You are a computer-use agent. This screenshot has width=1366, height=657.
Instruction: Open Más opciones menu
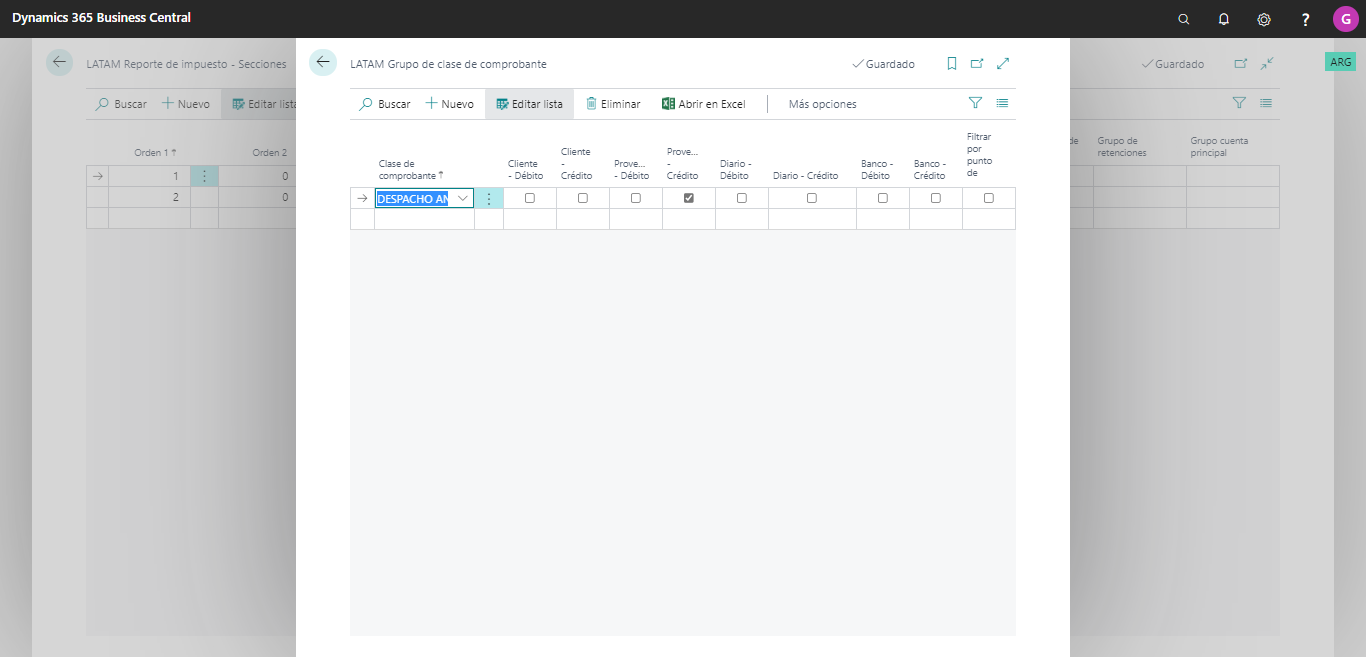coord(822,104)
